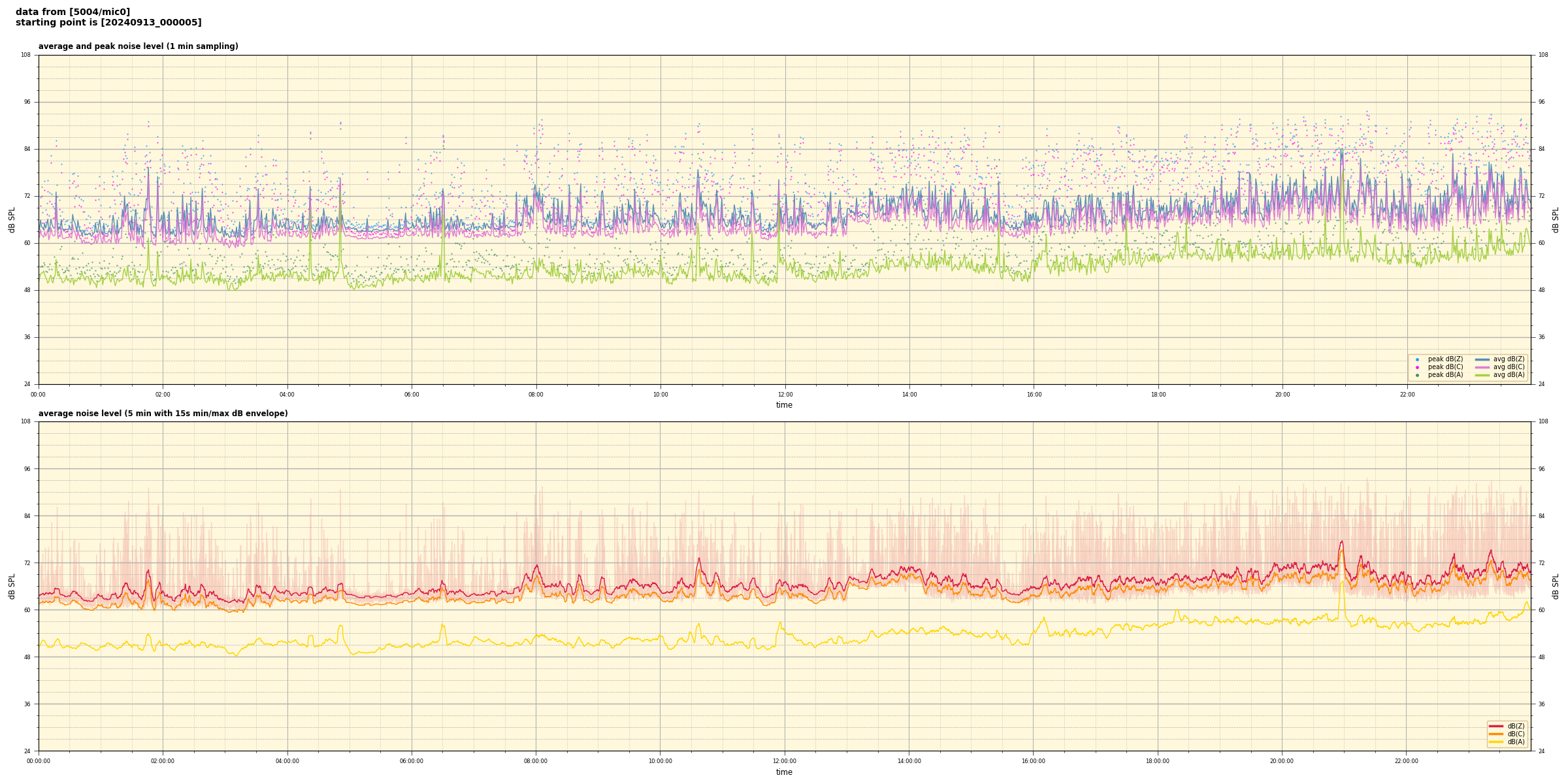
Task: Click the 06:00 tick label on top chart
Action: coord(412,395)
